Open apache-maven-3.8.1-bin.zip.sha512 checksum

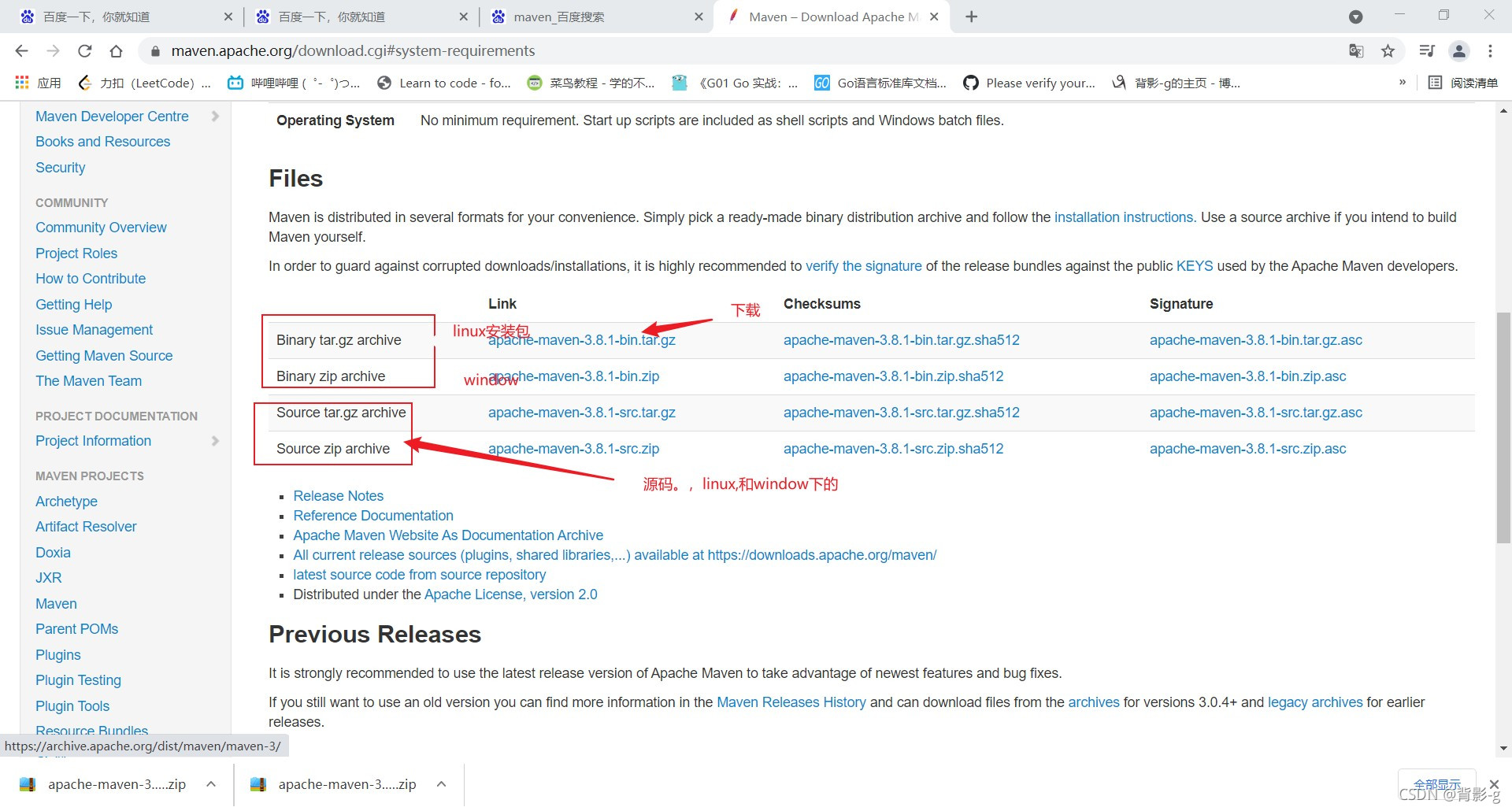(x=893, y=376)
